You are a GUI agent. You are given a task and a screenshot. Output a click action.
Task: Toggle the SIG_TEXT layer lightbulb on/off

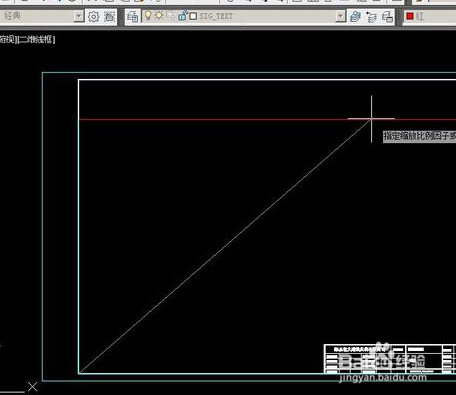148,15
